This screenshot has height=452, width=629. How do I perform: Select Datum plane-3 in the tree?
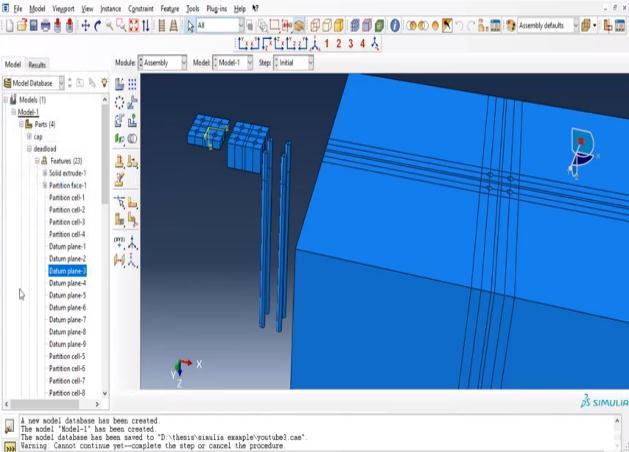coord(67,271)
